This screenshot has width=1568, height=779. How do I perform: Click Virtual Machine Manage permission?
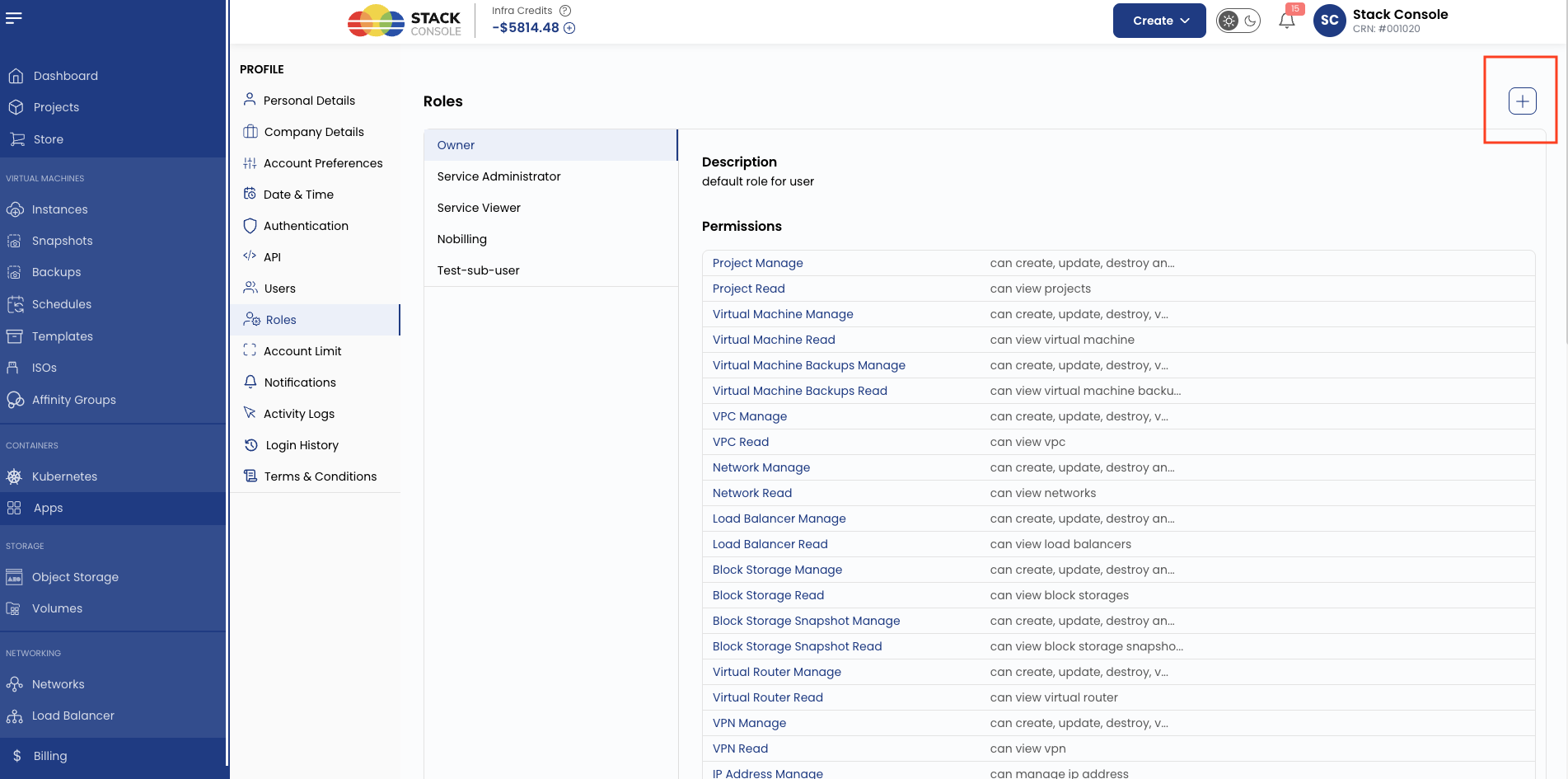point(783,314)
